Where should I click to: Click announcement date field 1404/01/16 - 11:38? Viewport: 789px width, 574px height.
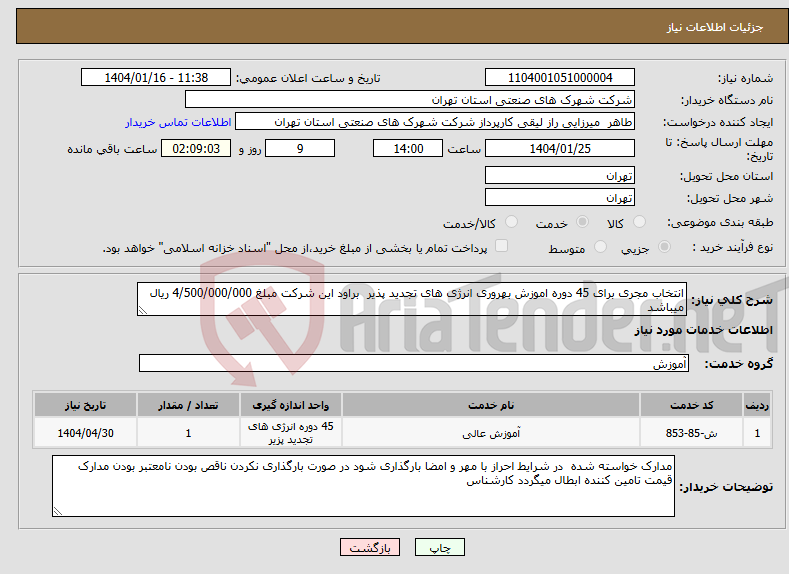pyautogui.click(x=156, y=77)
